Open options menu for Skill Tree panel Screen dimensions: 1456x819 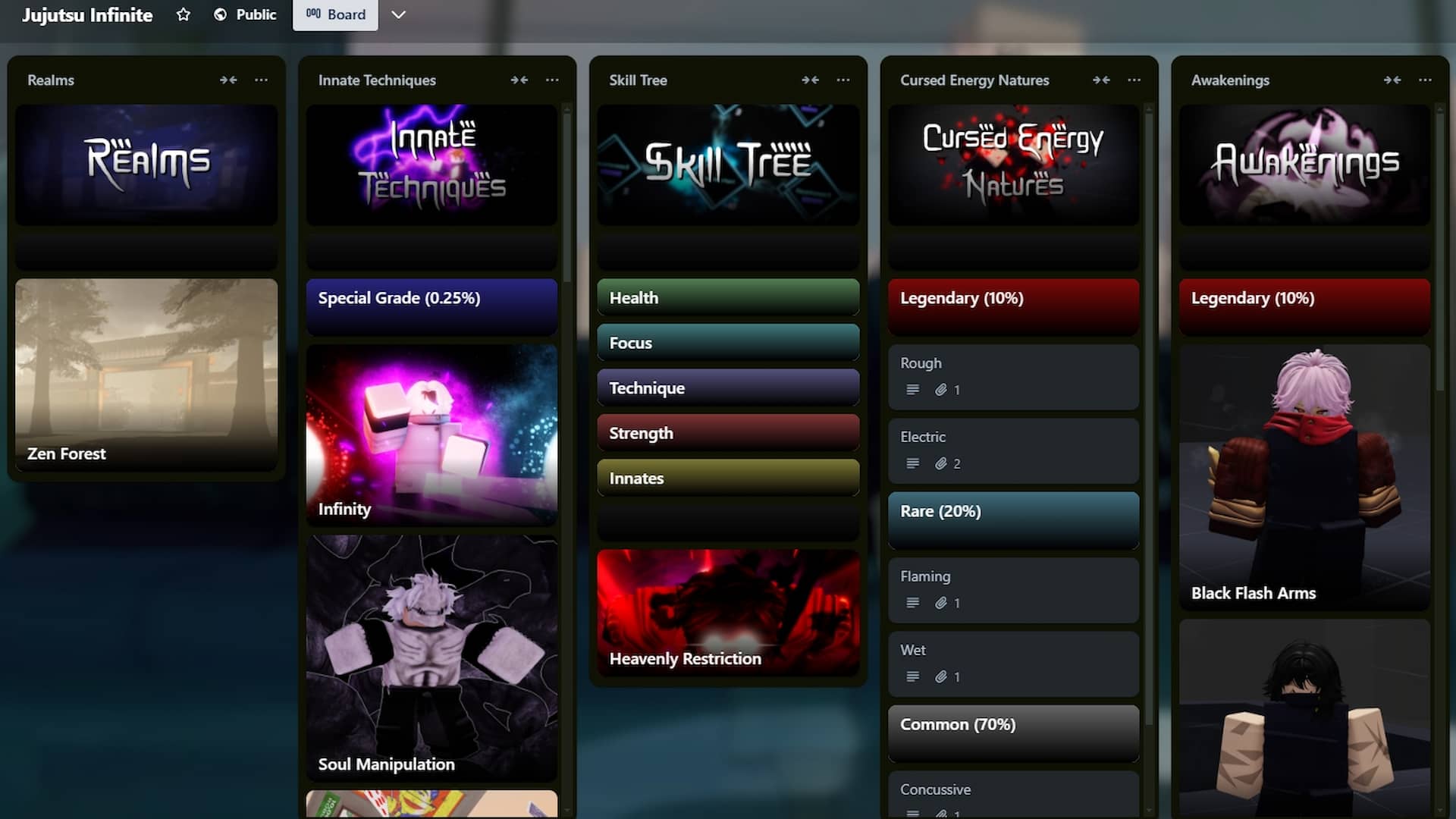842,79
